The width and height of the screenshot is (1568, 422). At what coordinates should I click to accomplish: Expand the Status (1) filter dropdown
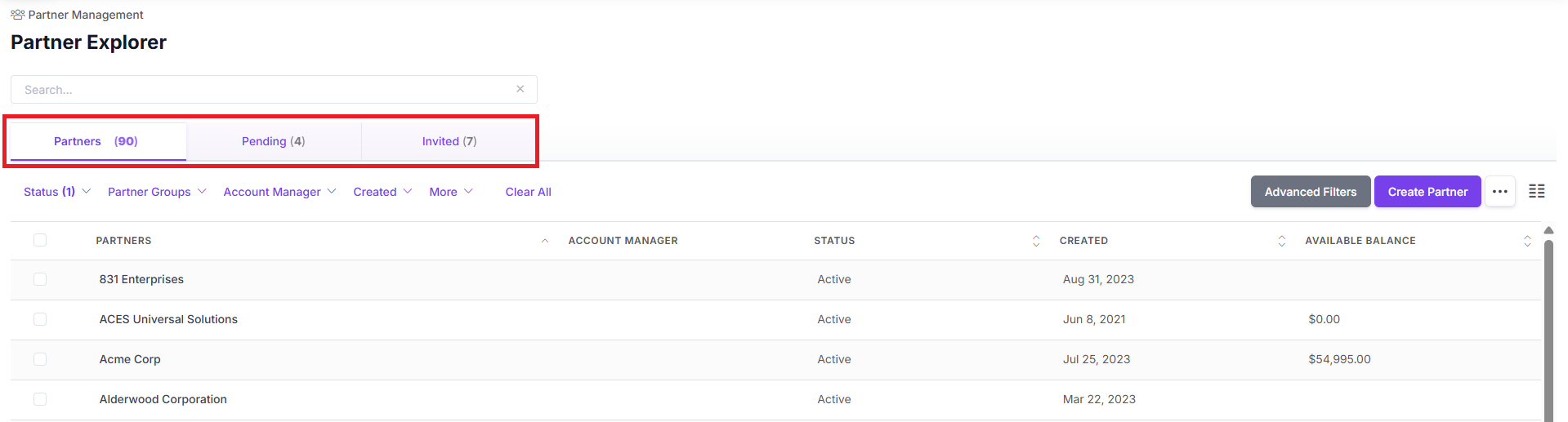[x=57, y=192]
